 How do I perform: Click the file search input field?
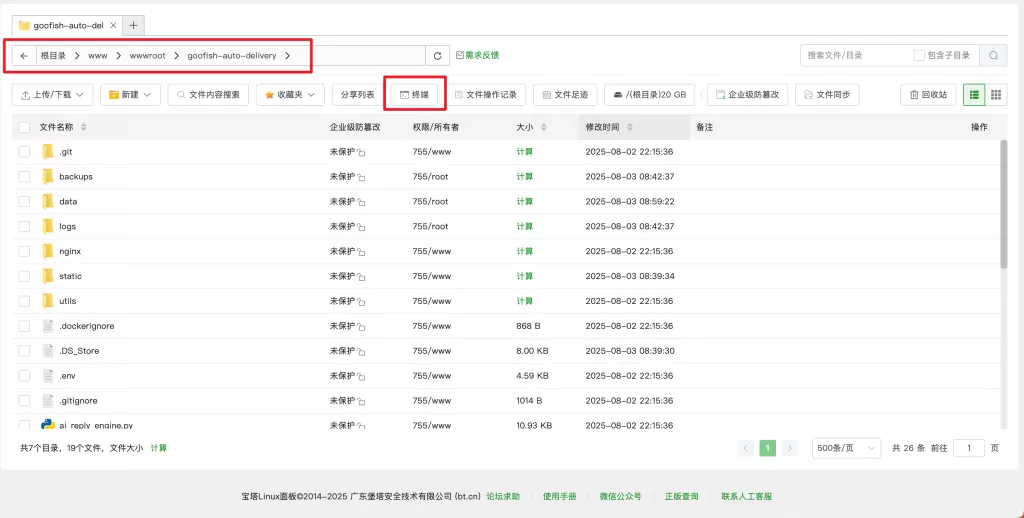[855, 56]
